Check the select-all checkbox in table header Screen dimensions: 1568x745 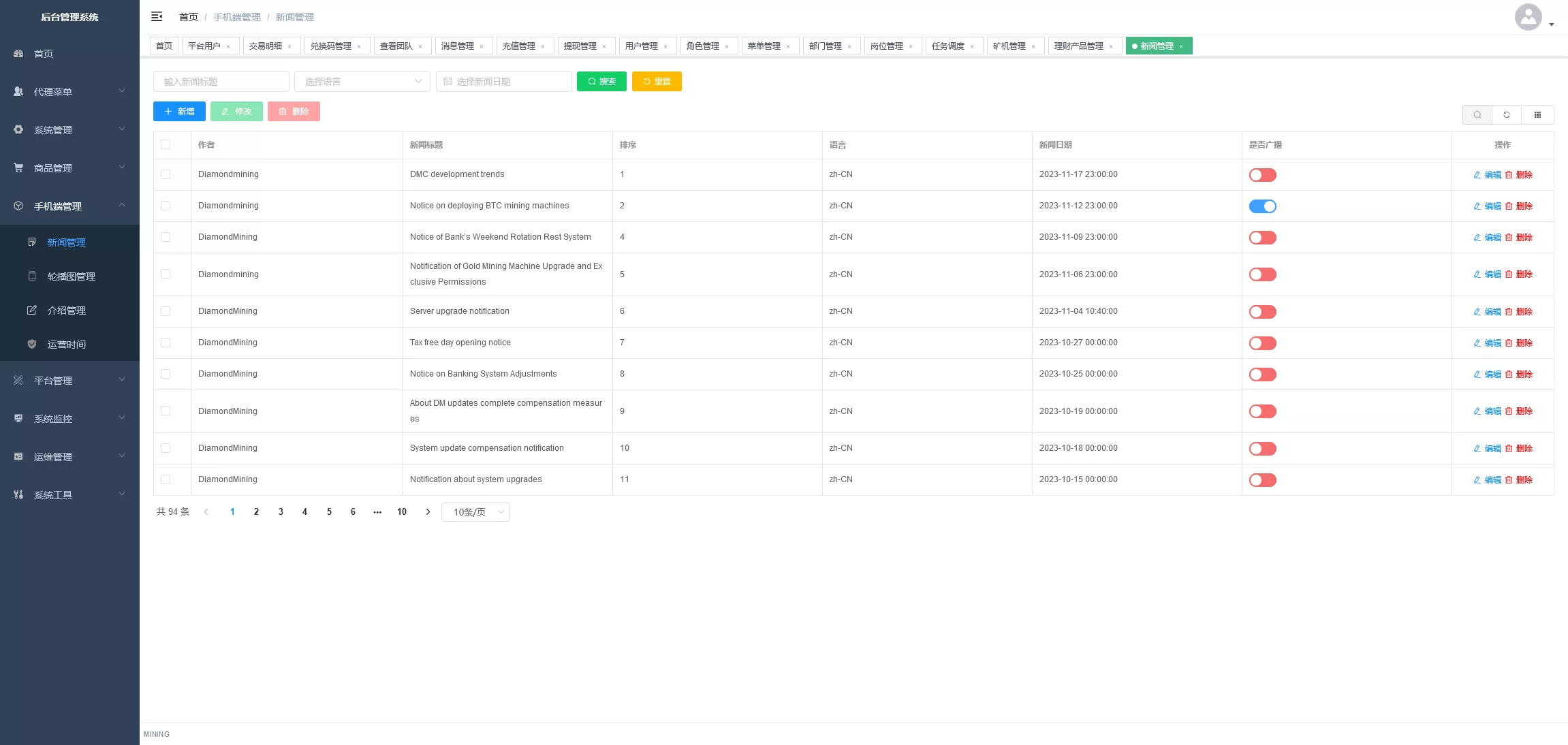pos(166,144)
